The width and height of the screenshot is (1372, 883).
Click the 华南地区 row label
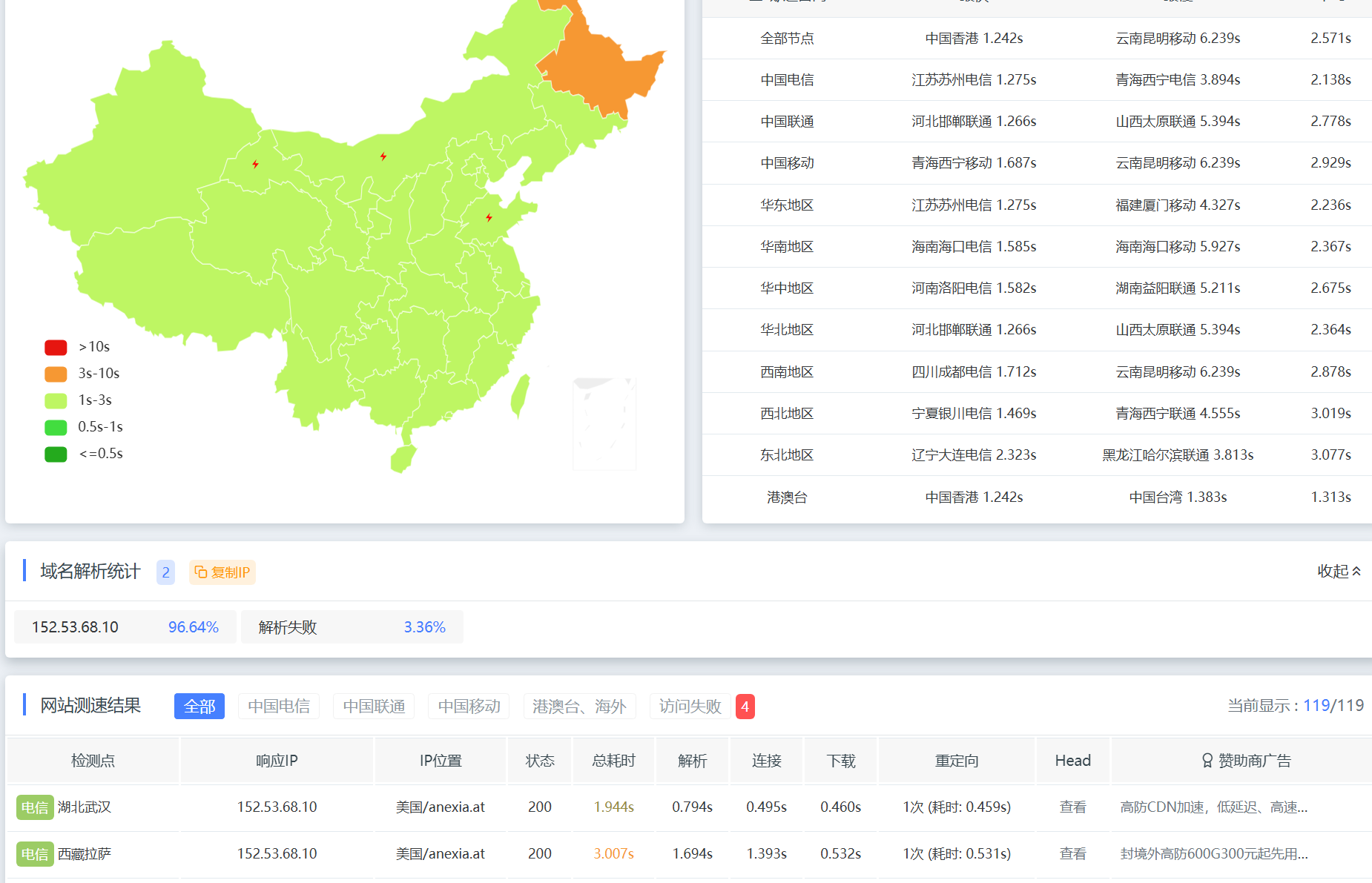point(787,247)
